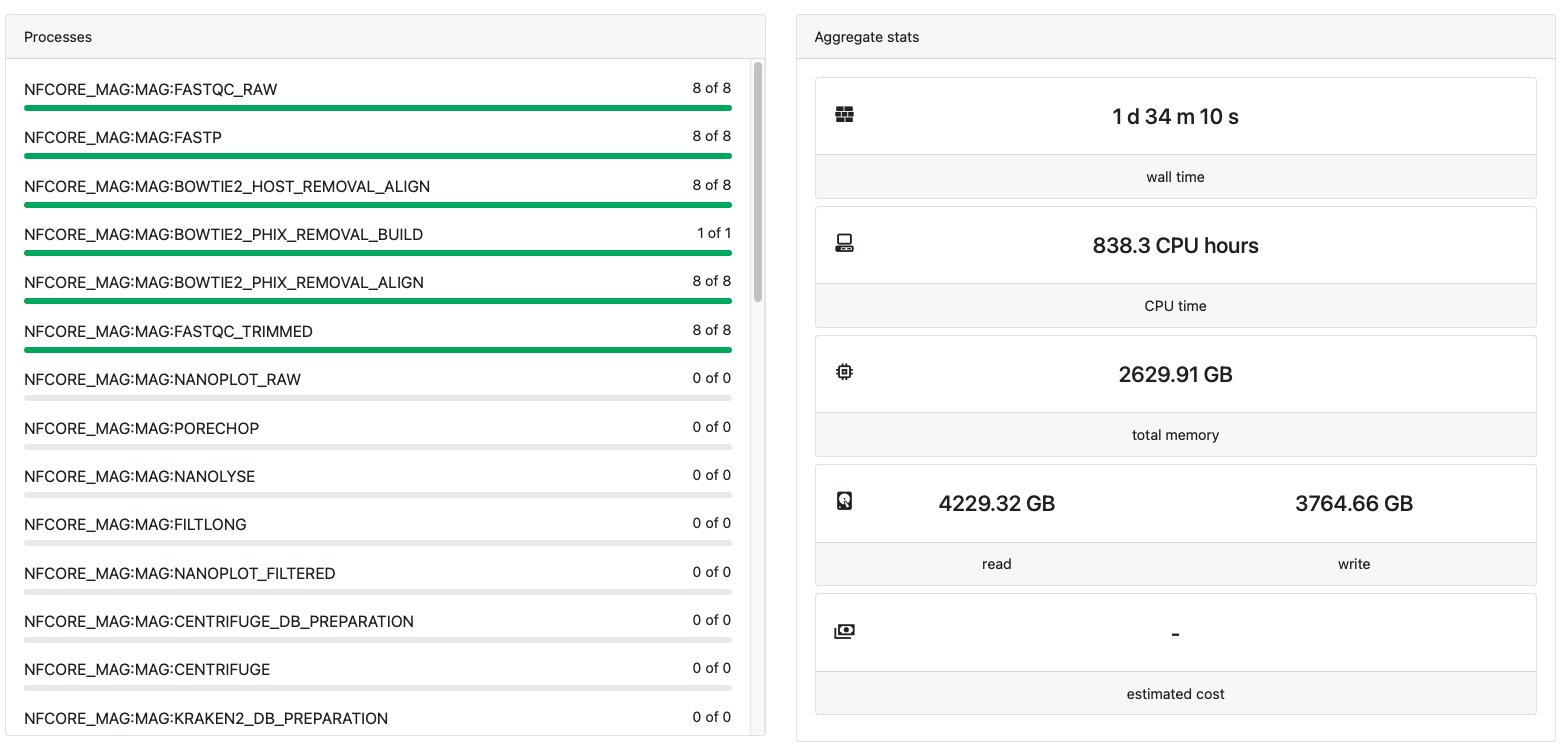Click the 838.3 CPU hours value
The image size is (1565, 753).
point(1176,245)
